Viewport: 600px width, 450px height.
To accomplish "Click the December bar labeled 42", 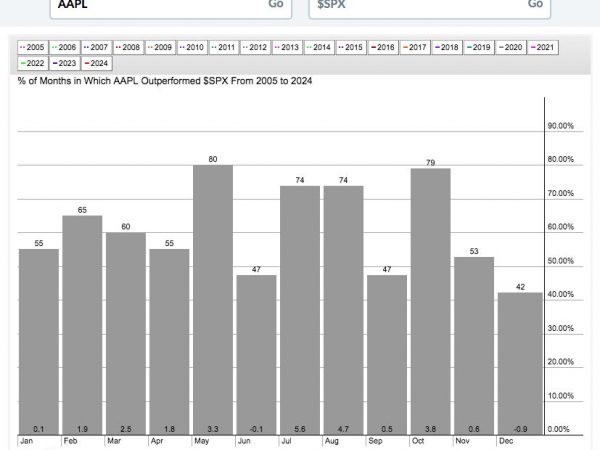I will click(x=520, y=364).
